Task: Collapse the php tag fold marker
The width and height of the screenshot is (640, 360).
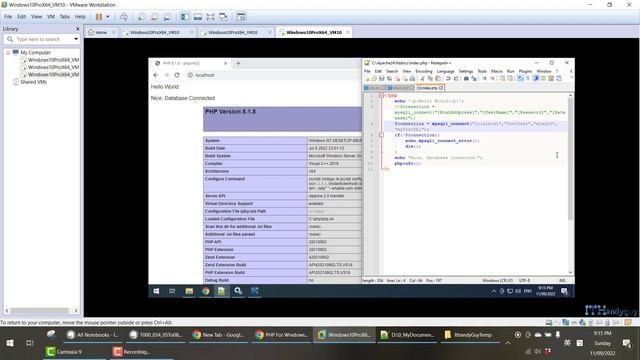Action: [381, 95]
